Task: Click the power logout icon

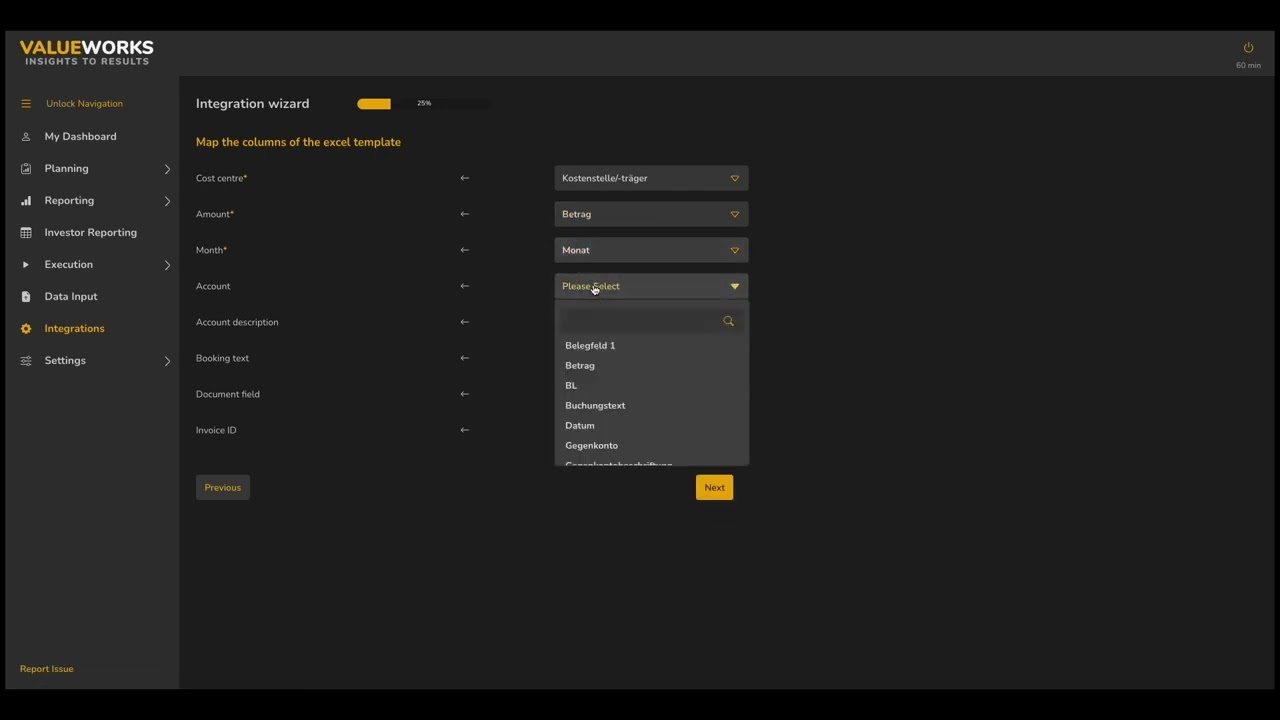Action: coord(1248,48)
